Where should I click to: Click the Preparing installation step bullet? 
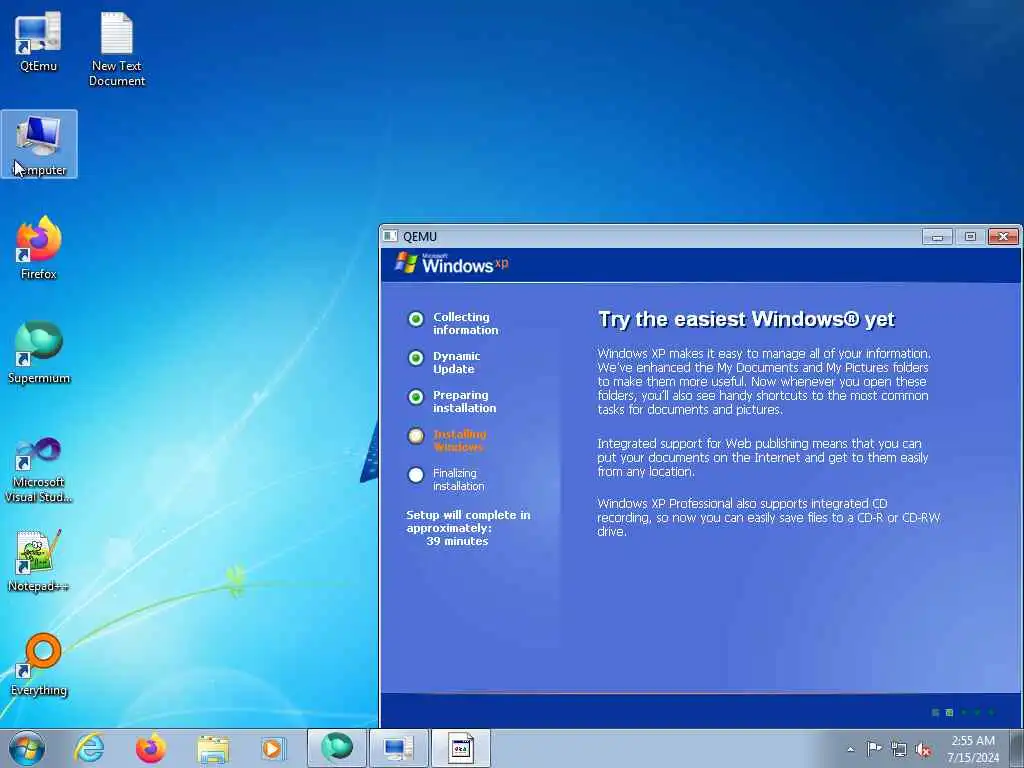(416, 397)
